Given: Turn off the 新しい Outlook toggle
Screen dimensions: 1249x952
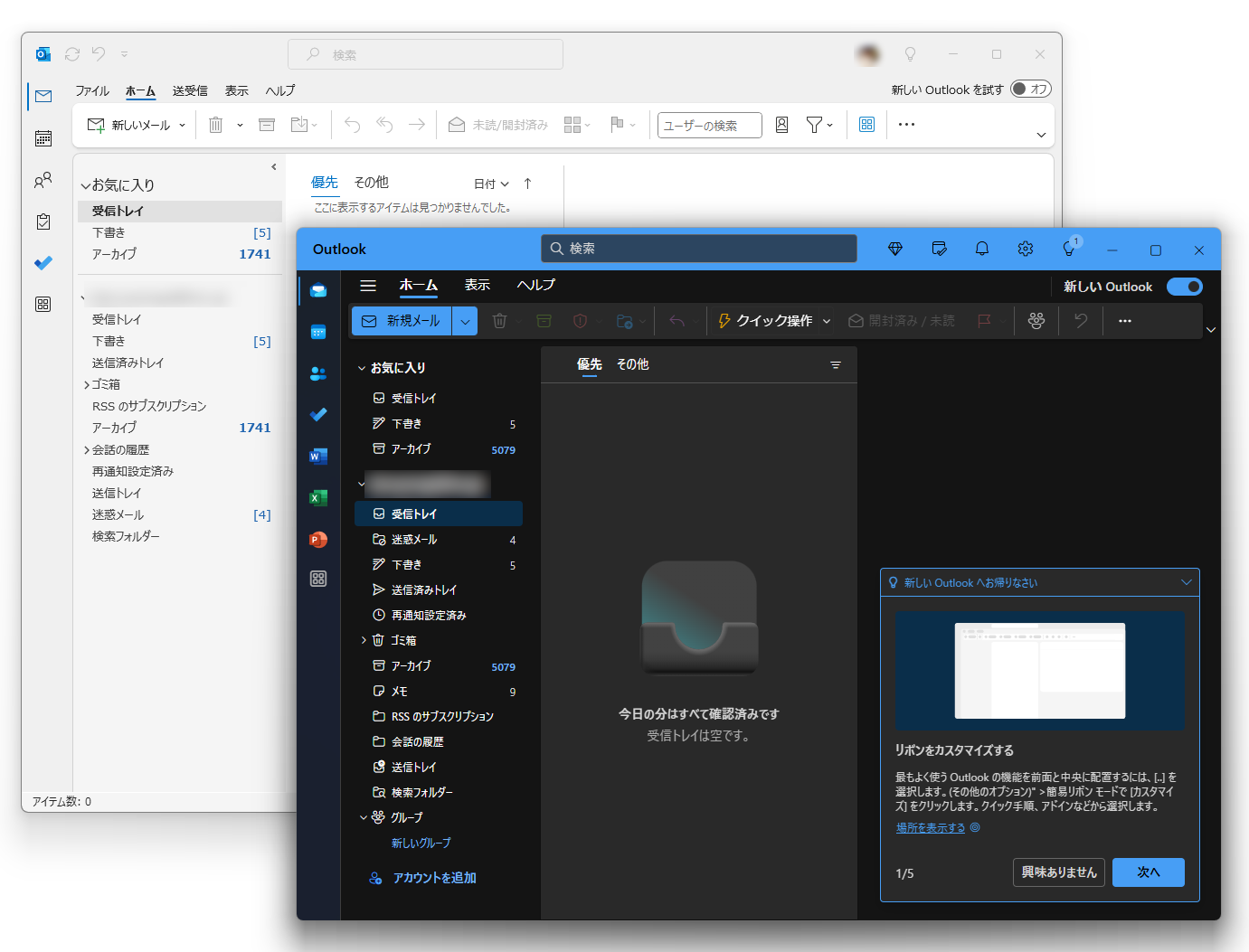Looking at the screenshot, I should (x=1185, y=286).
